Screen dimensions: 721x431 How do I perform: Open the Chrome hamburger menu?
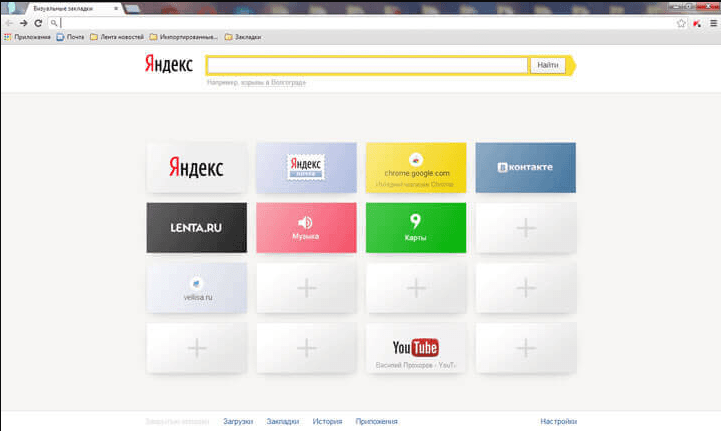(713, 22)
